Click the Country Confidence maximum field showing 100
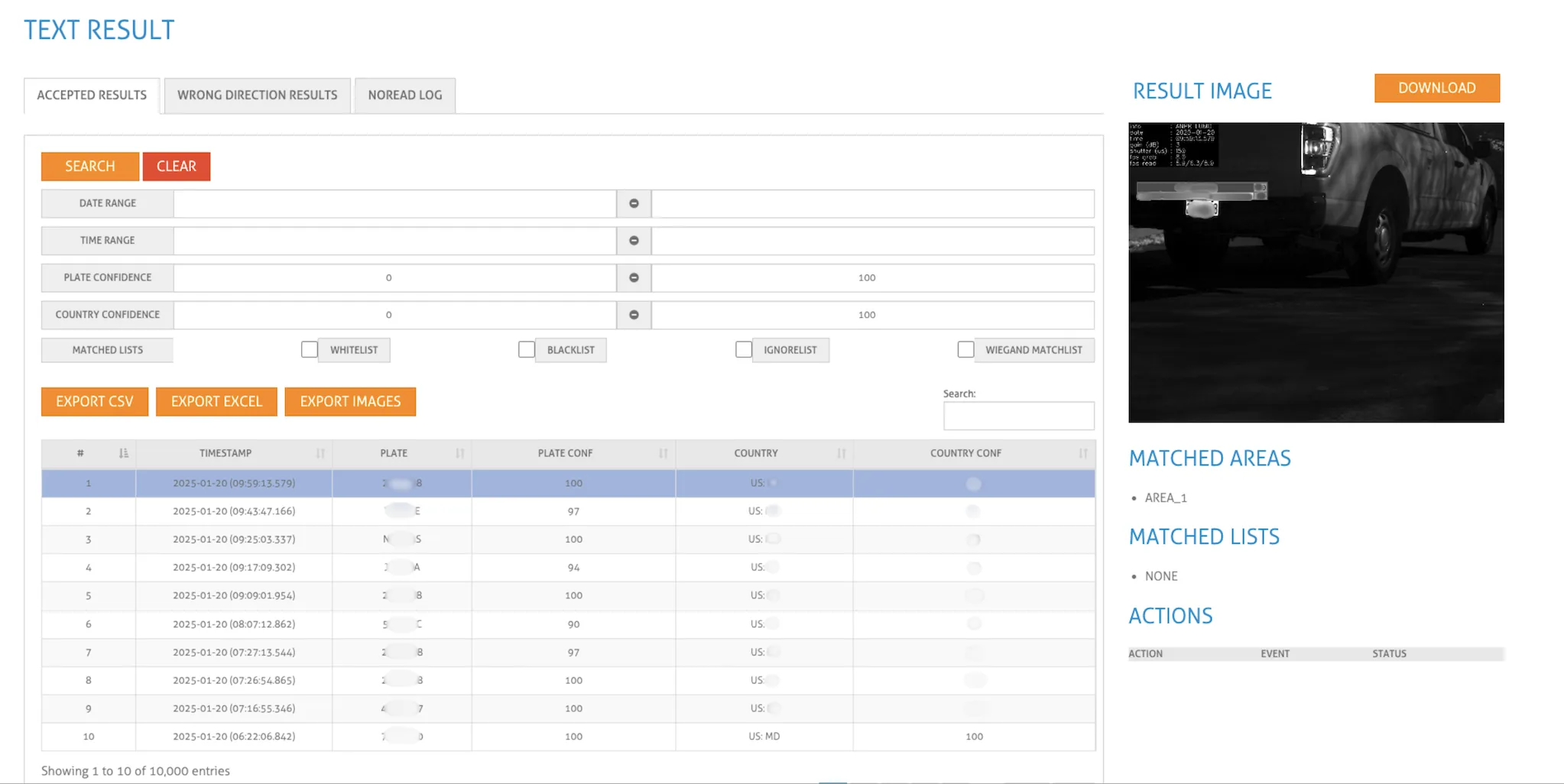1564x784 pixels. (x=873, y=315)
